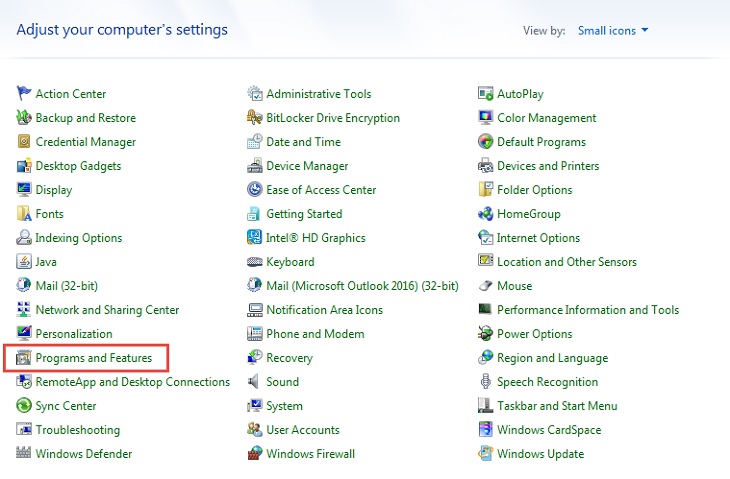Click the Default Programs icon
Viewport: 730px width, 479px height.
tap(486, 142)
